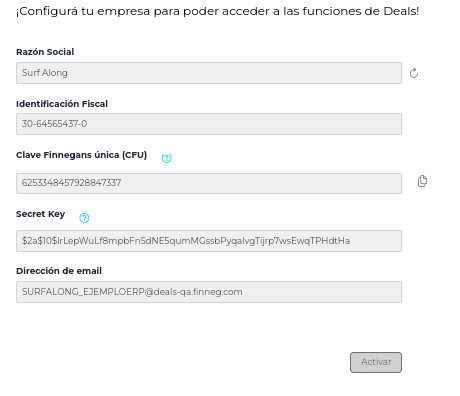Click the 30-64565437-0 tax ID text
Screen dimensions: 460x396
point(54,124)
